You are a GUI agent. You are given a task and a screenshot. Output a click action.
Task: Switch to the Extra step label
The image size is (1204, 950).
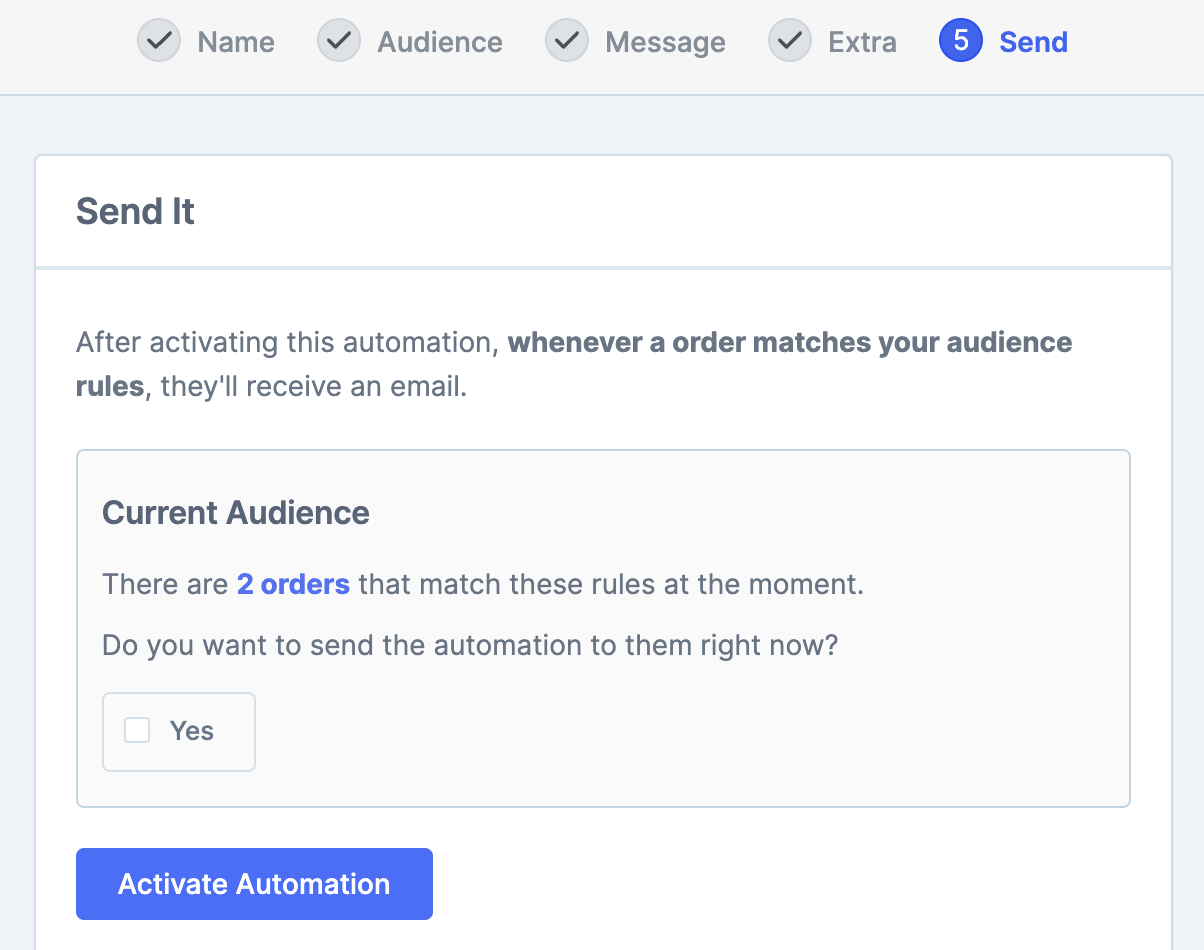[862, 42]
